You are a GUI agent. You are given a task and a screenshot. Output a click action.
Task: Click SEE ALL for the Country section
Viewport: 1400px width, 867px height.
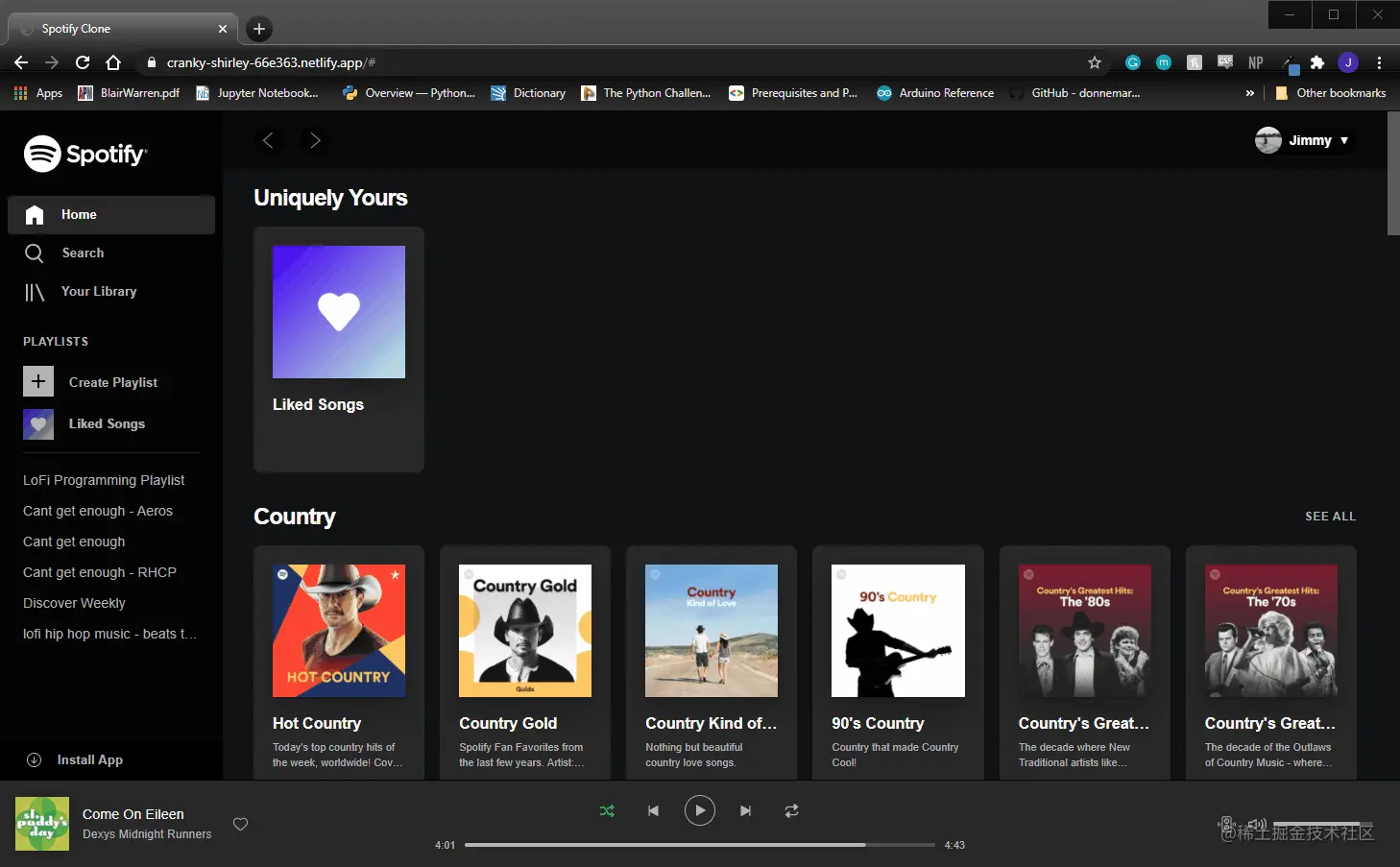tap(1330, 517)
